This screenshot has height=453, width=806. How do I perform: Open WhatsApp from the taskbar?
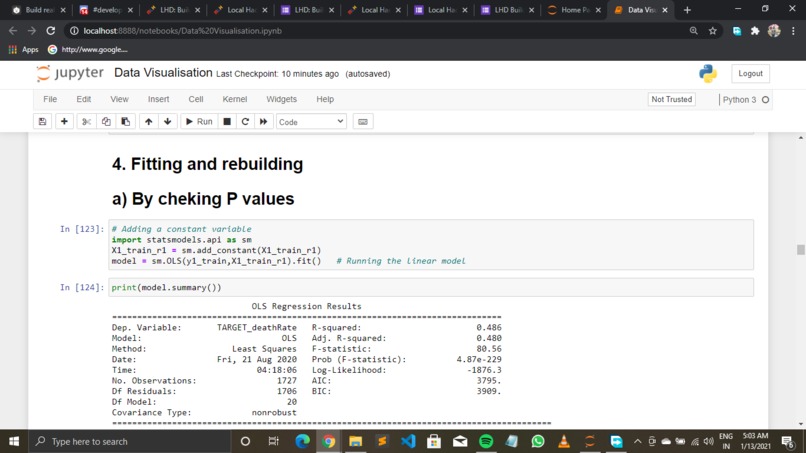coord(538,441)
